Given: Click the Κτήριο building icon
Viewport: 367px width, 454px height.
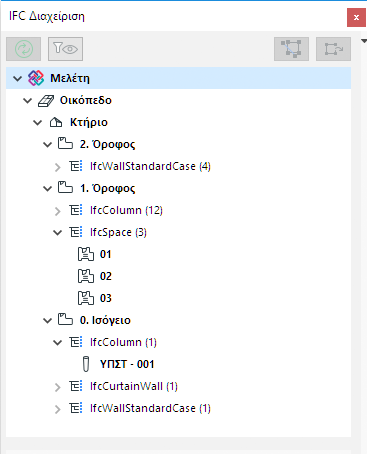Looking at the screenshot, I should [x=56, y=123].
